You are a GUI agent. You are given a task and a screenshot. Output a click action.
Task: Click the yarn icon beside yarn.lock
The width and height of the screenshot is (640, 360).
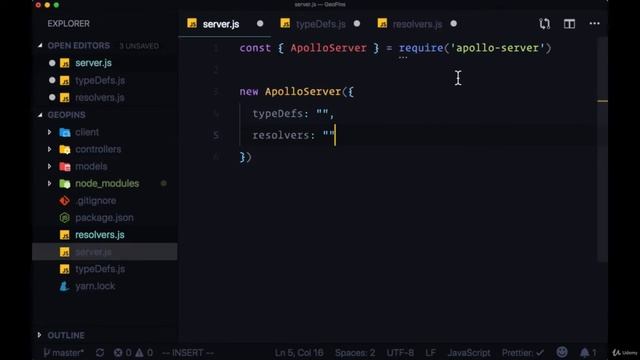pyautogui.click(x=64, y=287)
